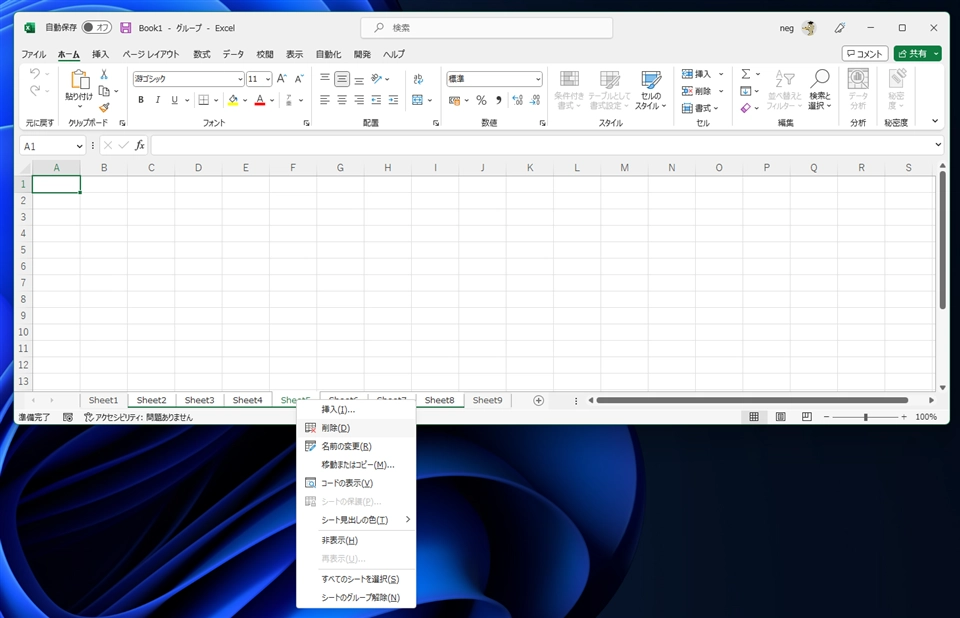Apply bold formatting with the B icon
The image size is (960, 618).
[141, 100]
